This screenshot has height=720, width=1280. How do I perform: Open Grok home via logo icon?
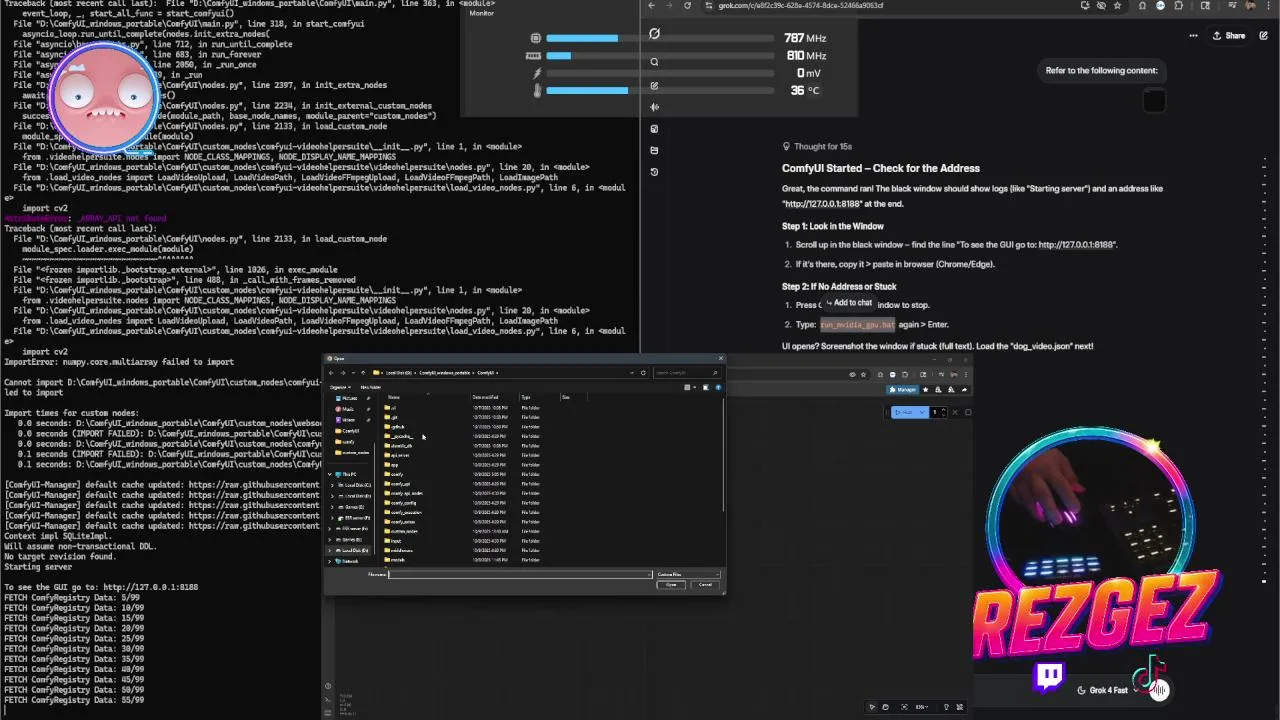pyautogui.click(x=654, y=34)
